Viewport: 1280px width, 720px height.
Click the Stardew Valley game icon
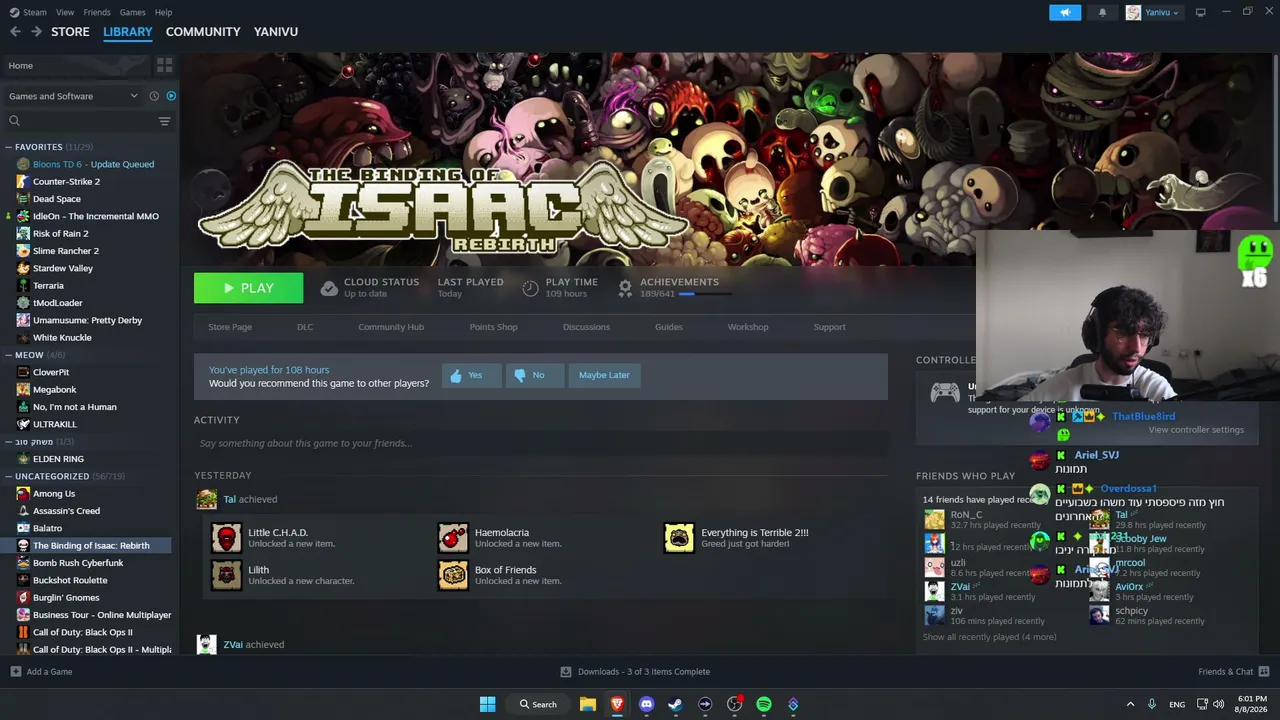point(23,268)
